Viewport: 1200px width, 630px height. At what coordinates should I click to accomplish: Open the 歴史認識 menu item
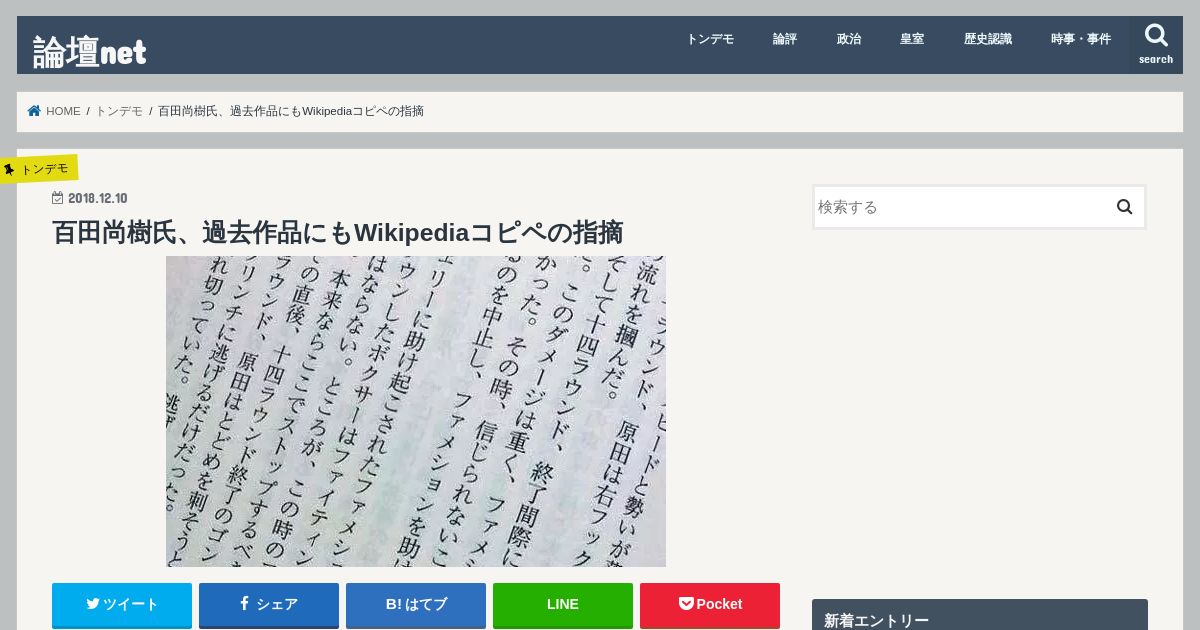coord(988,39)
